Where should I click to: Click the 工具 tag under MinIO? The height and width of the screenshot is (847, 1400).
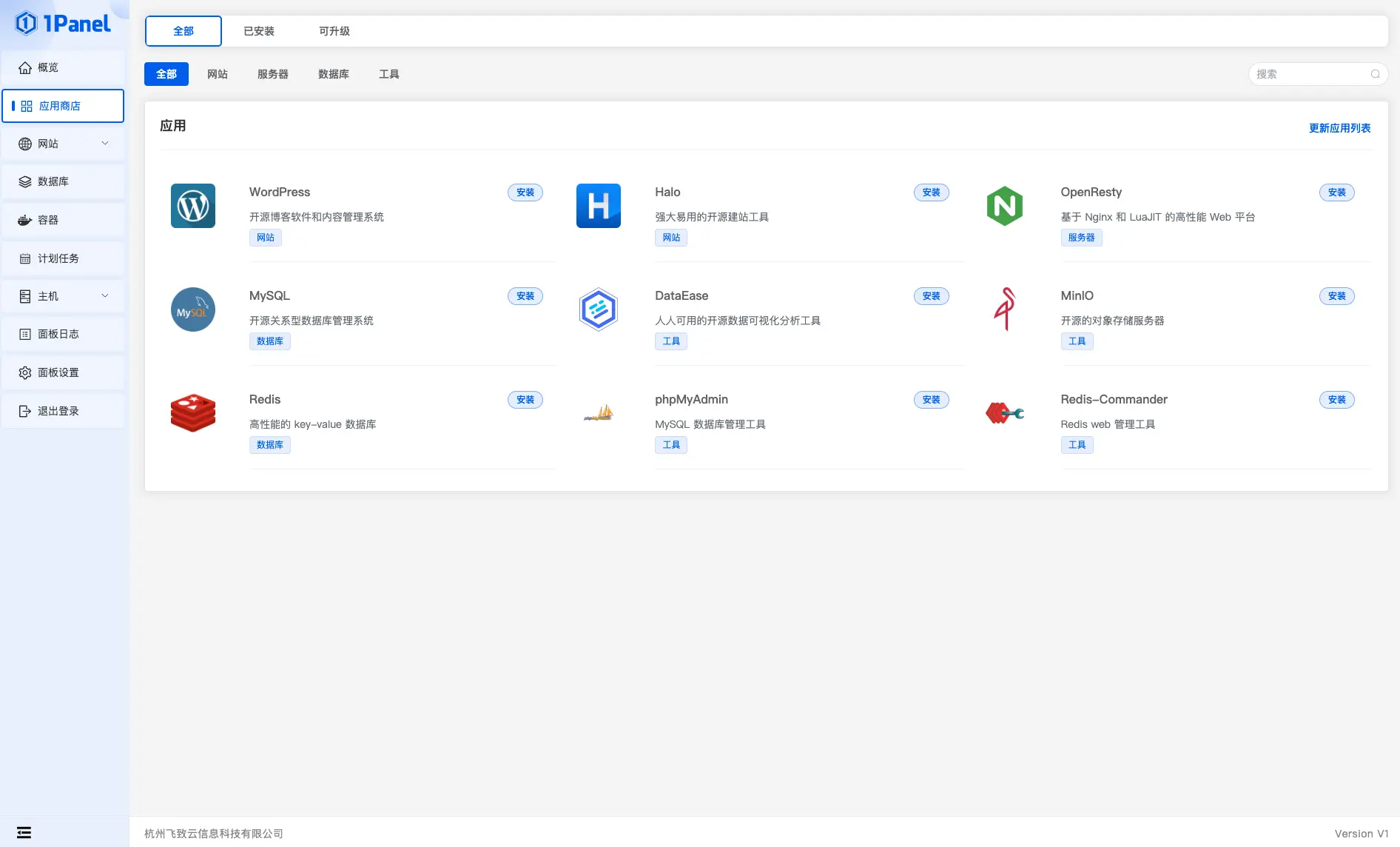coord(1077,341)
